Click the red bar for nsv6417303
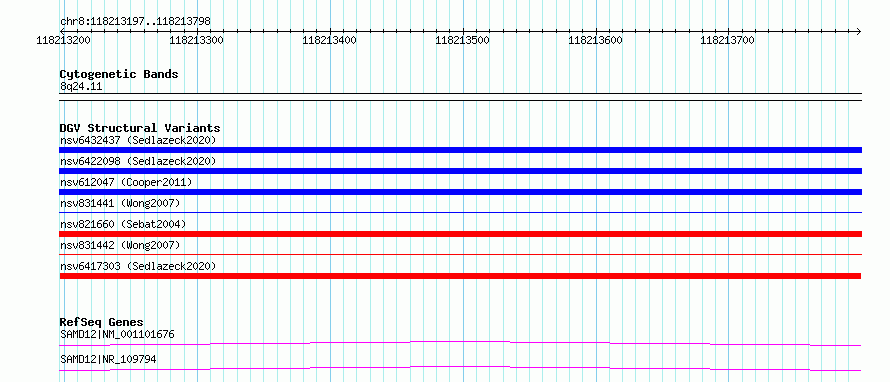The image size is (890, 382). [460, 276]
